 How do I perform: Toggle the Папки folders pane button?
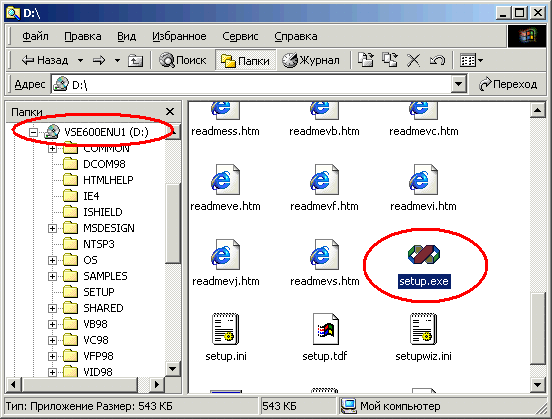pyautogui.click(x=245, y=61)
